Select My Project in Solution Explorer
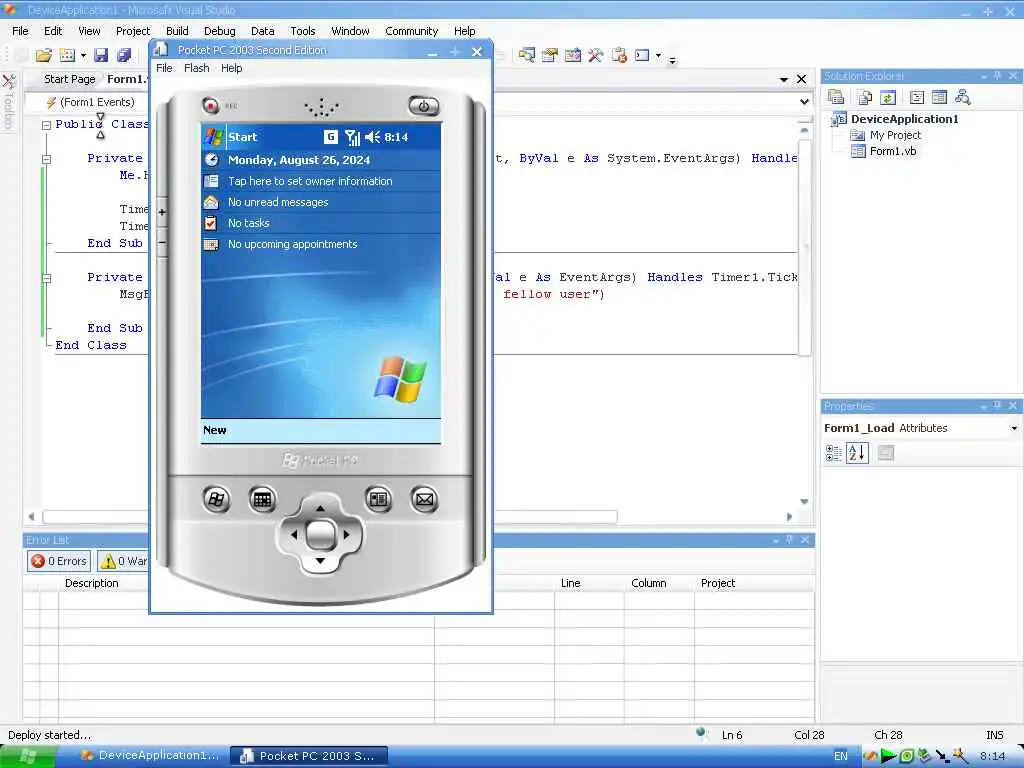This screenshot has width=1024, height=768. click(x=895, y=135)
